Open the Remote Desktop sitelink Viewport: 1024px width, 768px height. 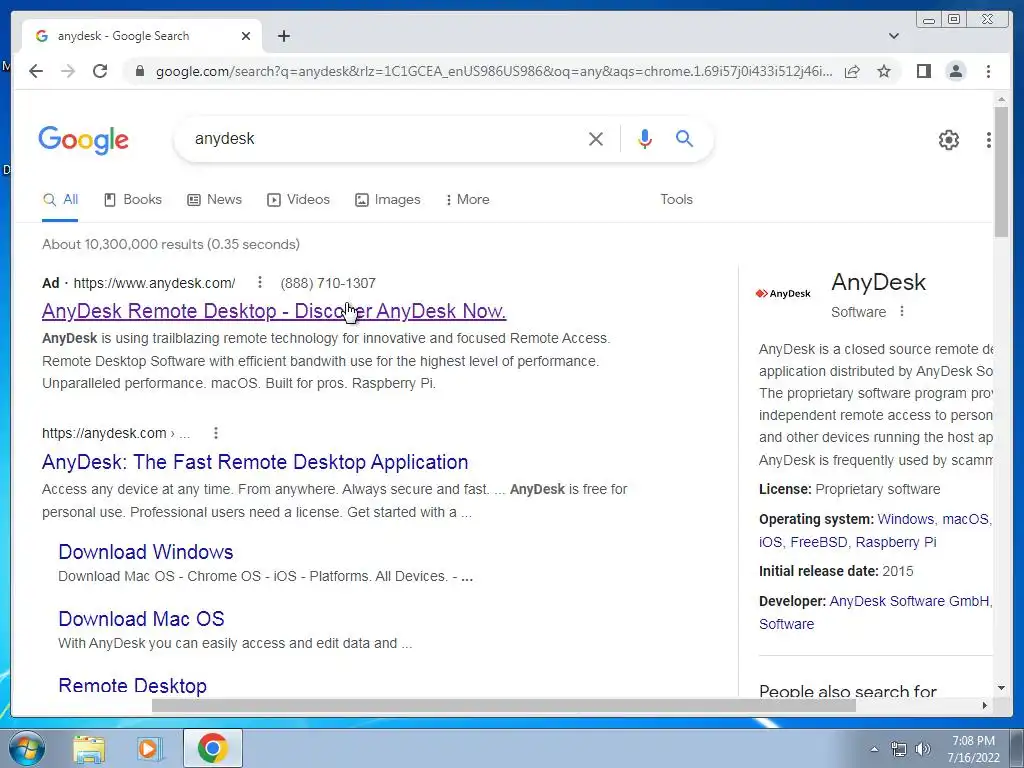click(133, 685)
